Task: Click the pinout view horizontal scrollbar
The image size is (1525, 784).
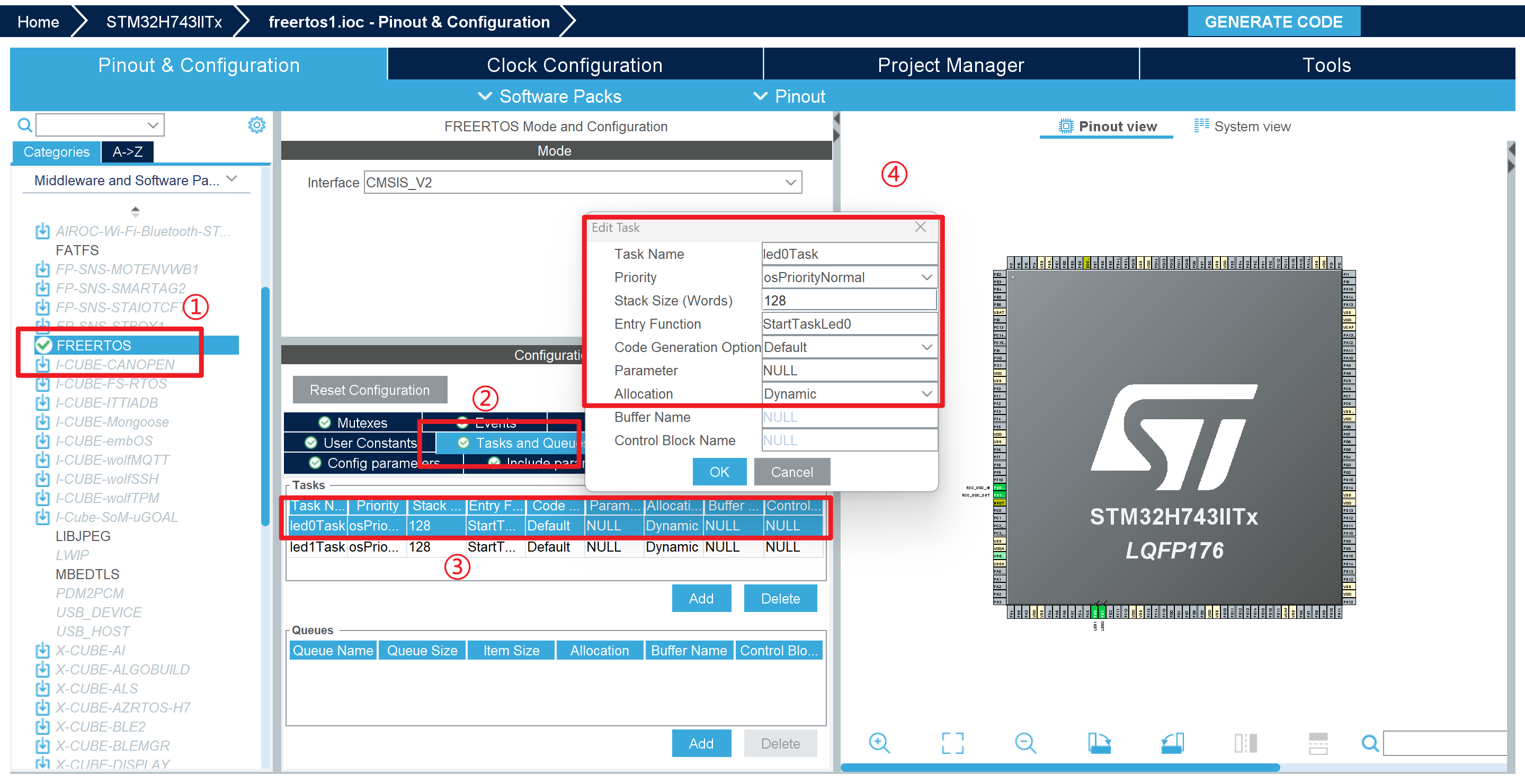Action: (x=1060, y=767)
